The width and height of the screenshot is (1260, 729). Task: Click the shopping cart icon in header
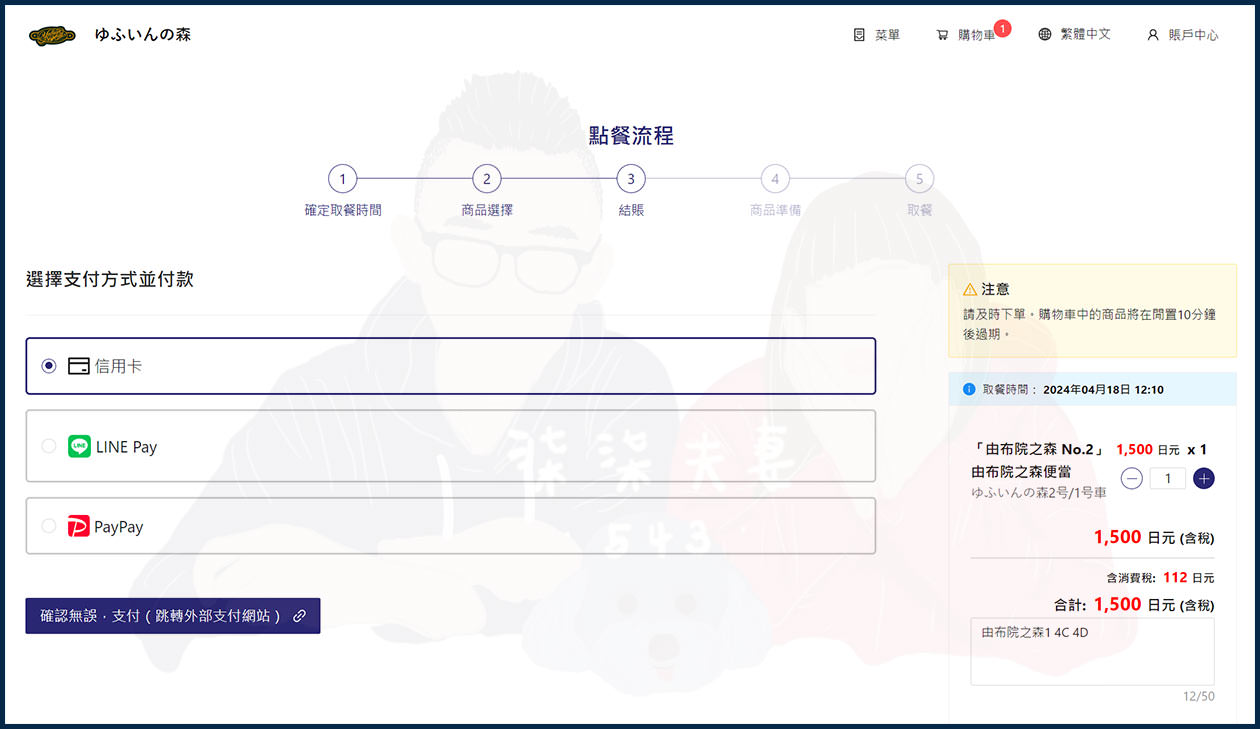pyautogui.click(x=941, y=33)
